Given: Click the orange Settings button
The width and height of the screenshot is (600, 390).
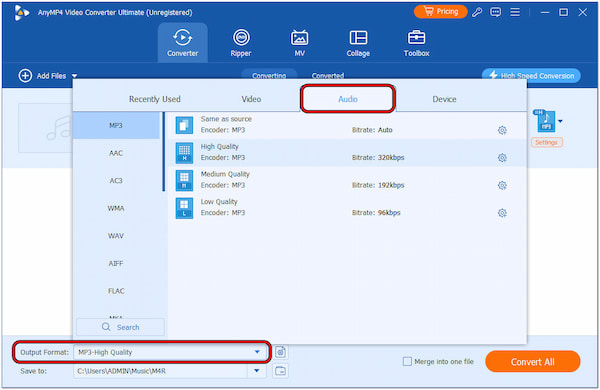Looking at the screenshot, I should coord(546,142).
